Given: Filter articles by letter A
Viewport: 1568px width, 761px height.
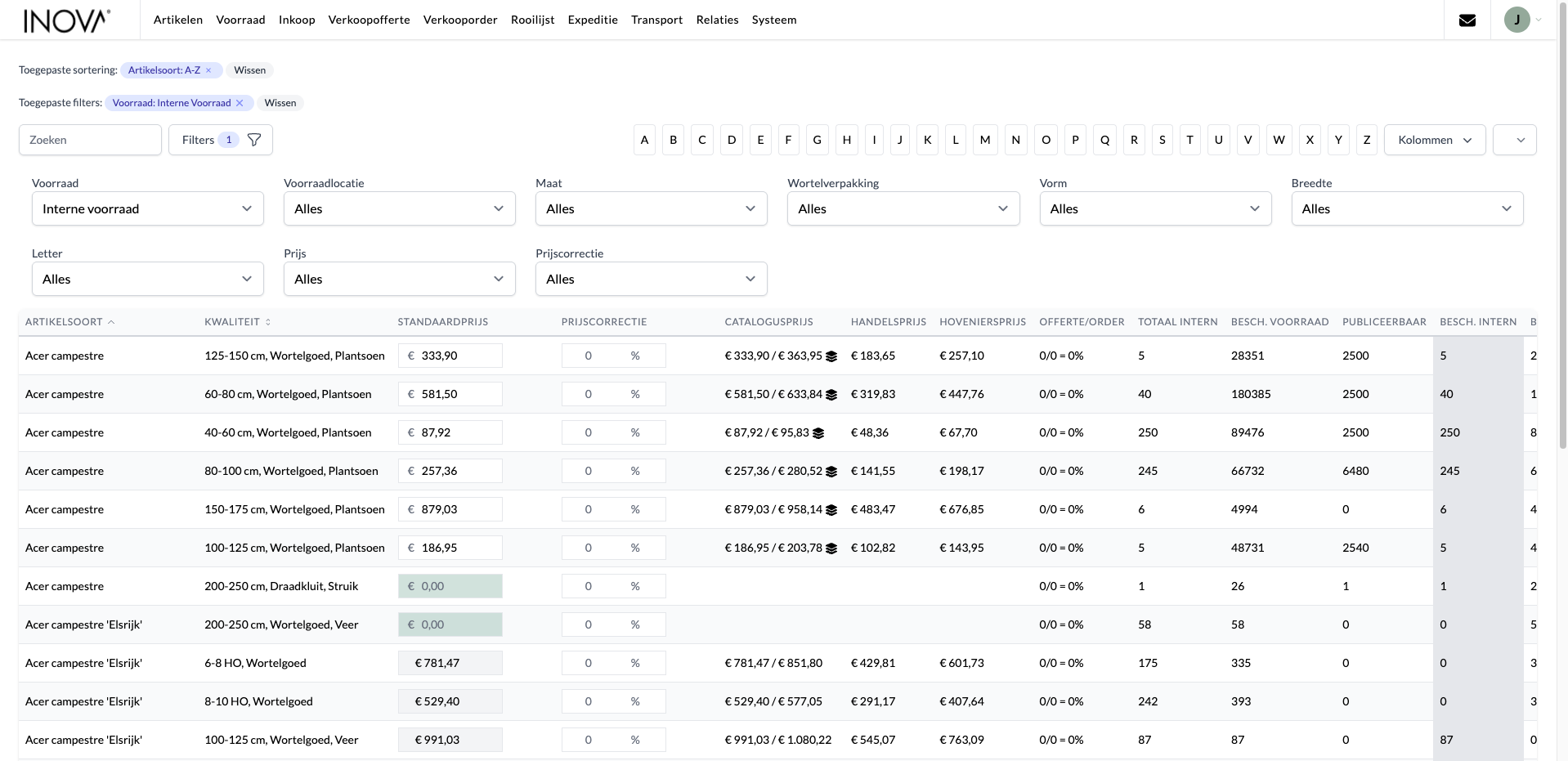Looking at the screenshot, I should tap(644, 140).
